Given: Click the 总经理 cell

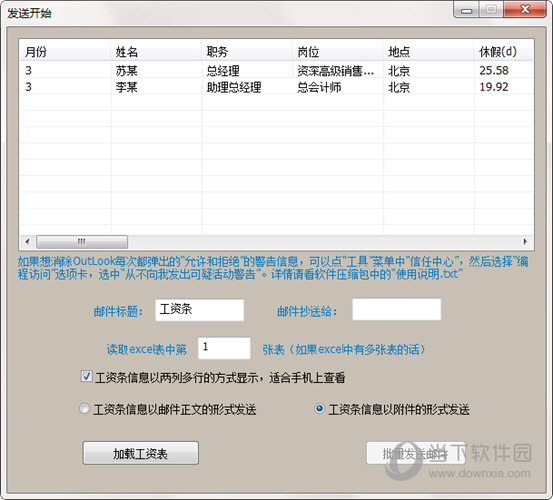Looking at the screenshot, I should click(x=223, y=71).
